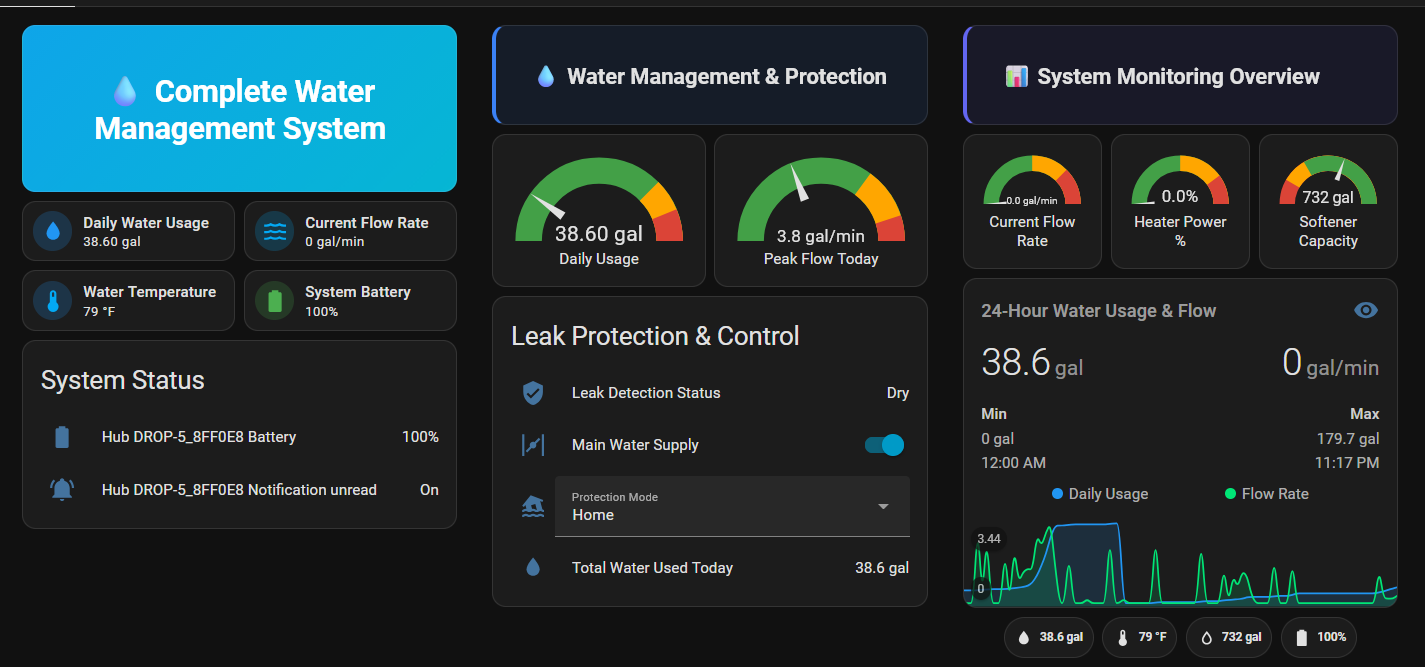Click the 11:17 PM timestamp

(1348, 463)
